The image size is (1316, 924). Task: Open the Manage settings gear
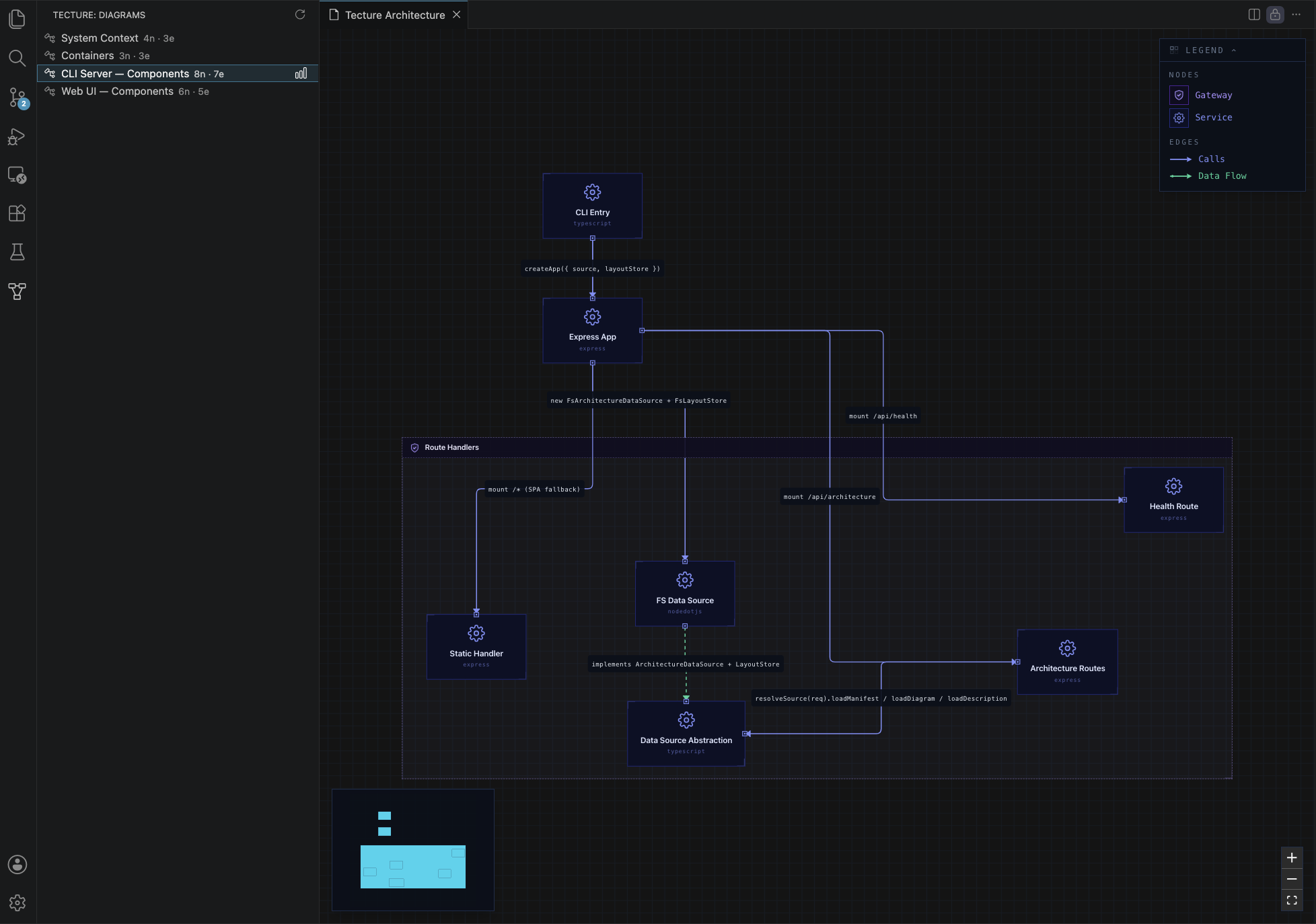[x=17, y=902]
